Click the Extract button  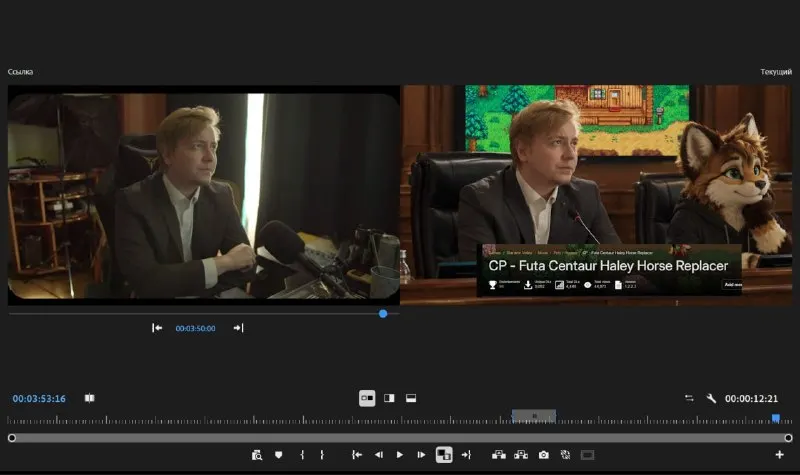point(521,455)
